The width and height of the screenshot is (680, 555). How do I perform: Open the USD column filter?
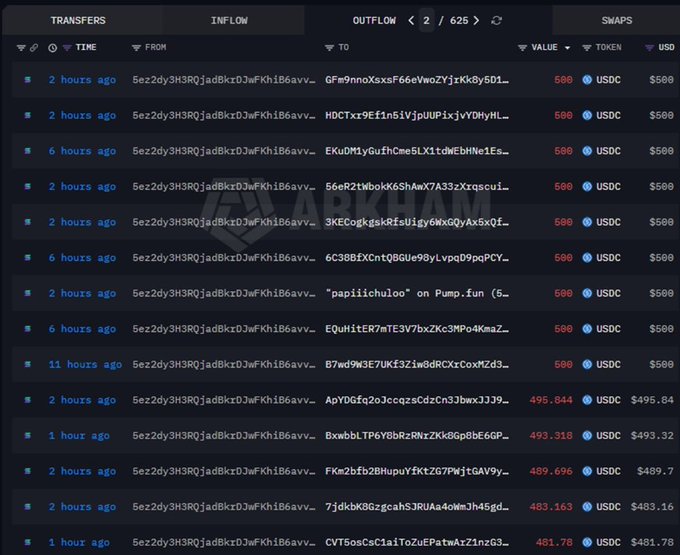(x=649, y=48)
